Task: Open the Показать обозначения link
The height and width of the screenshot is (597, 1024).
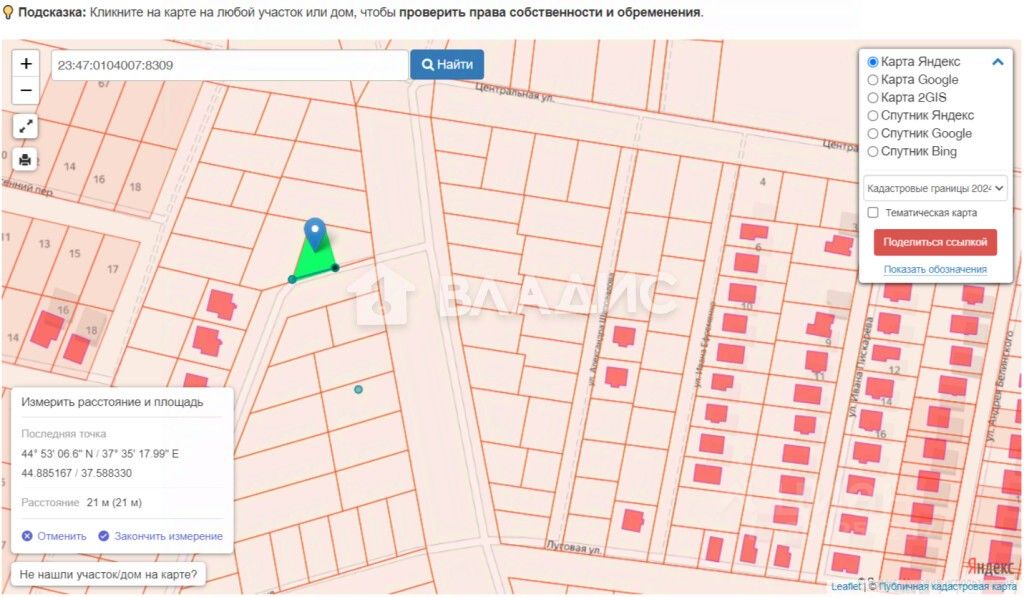Action: coord(935,269)
